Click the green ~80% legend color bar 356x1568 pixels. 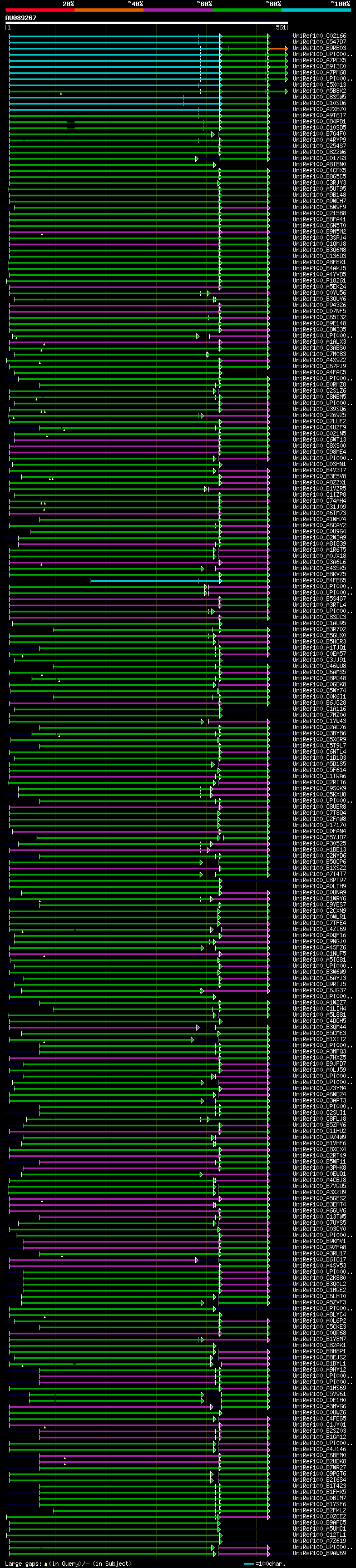click(247, 10)
